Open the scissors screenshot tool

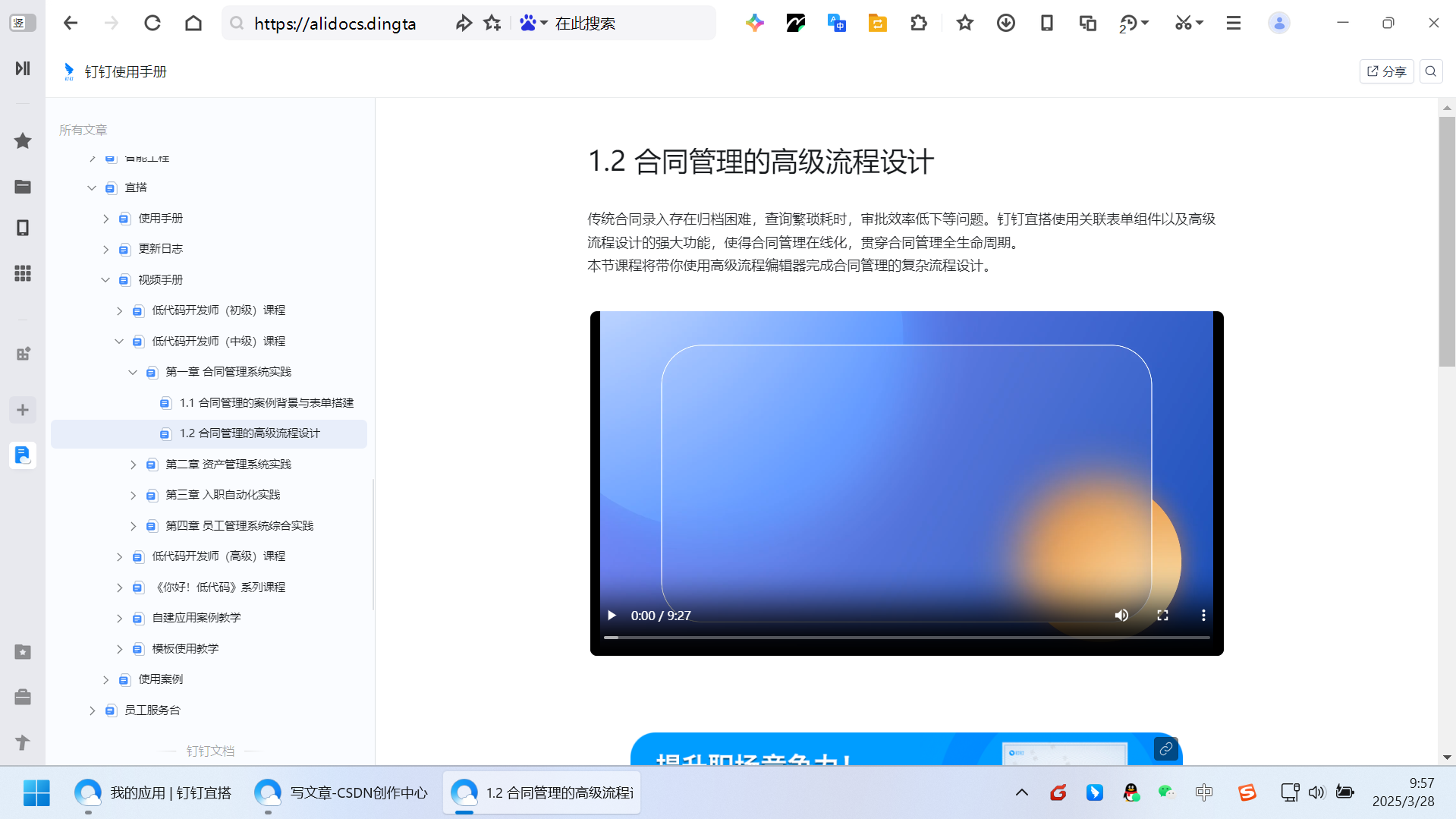(x=1188, y=23)
